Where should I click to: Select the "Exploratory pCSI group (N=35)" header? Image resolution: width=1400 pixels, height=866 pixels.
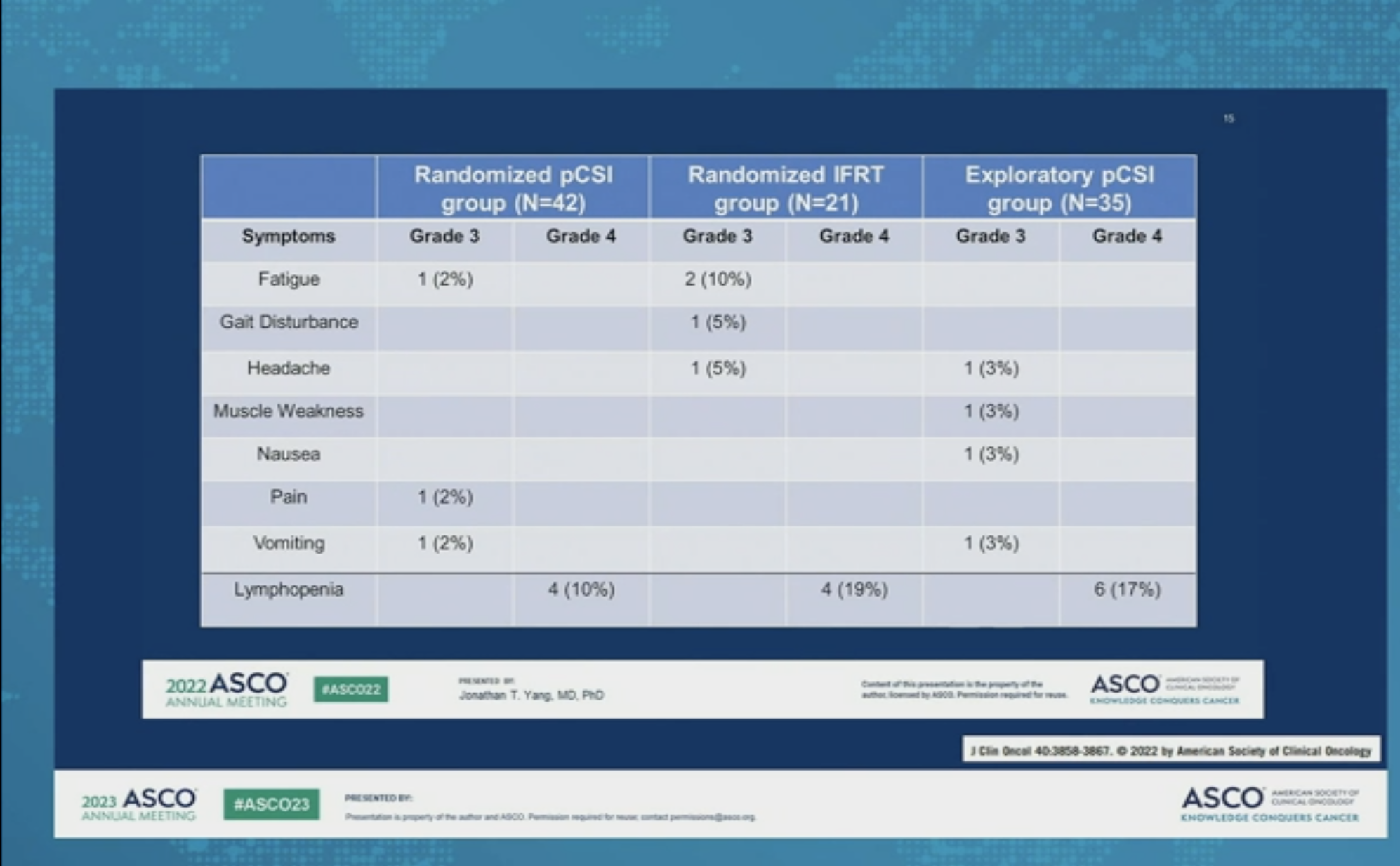(x=1059, y=188)
